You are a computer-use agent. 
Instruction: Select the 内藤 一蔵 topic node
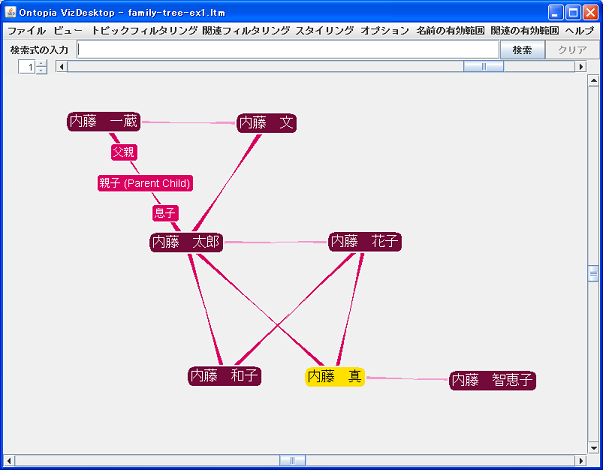(104, 122)
